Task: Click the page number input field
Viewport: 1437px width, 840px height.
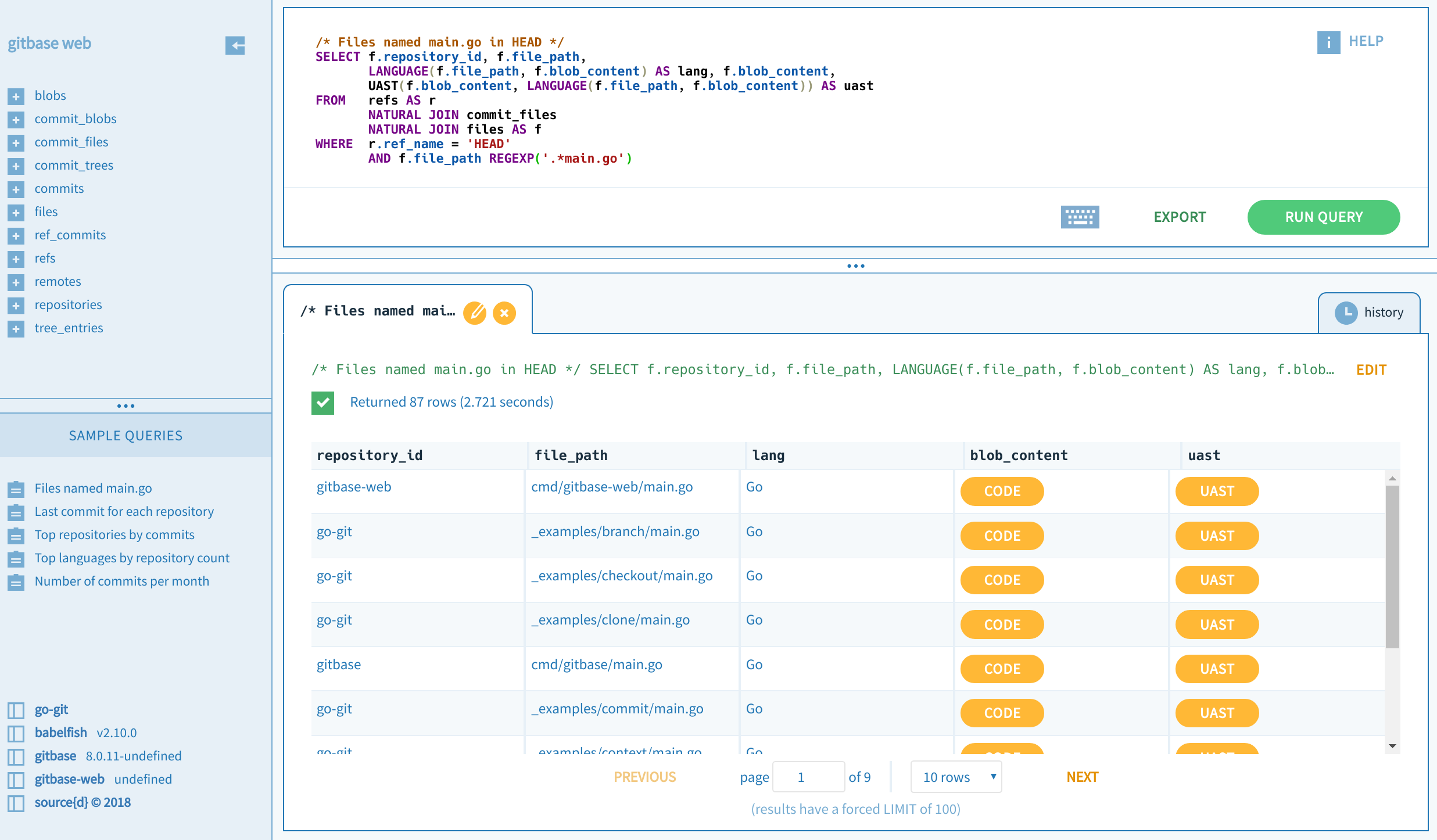Action: 808,777
